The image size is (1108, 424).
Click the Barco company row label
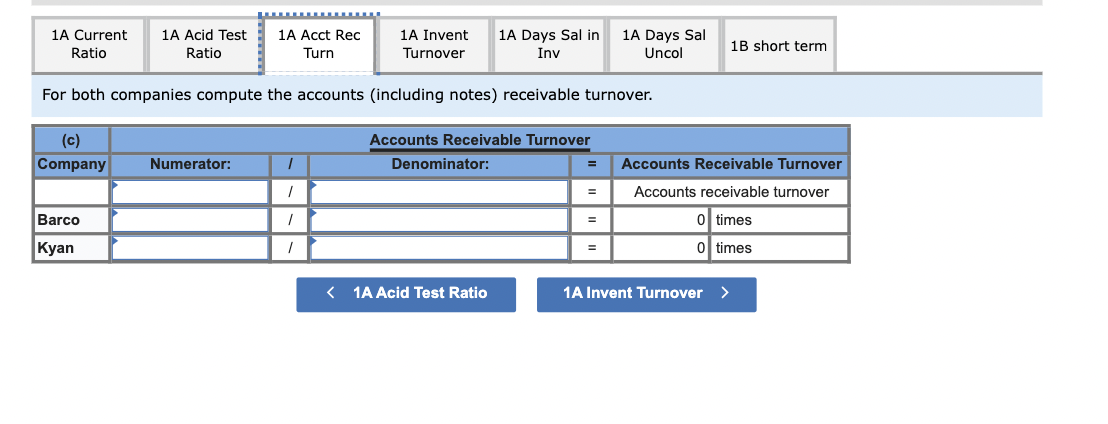[x=71, y=220]
